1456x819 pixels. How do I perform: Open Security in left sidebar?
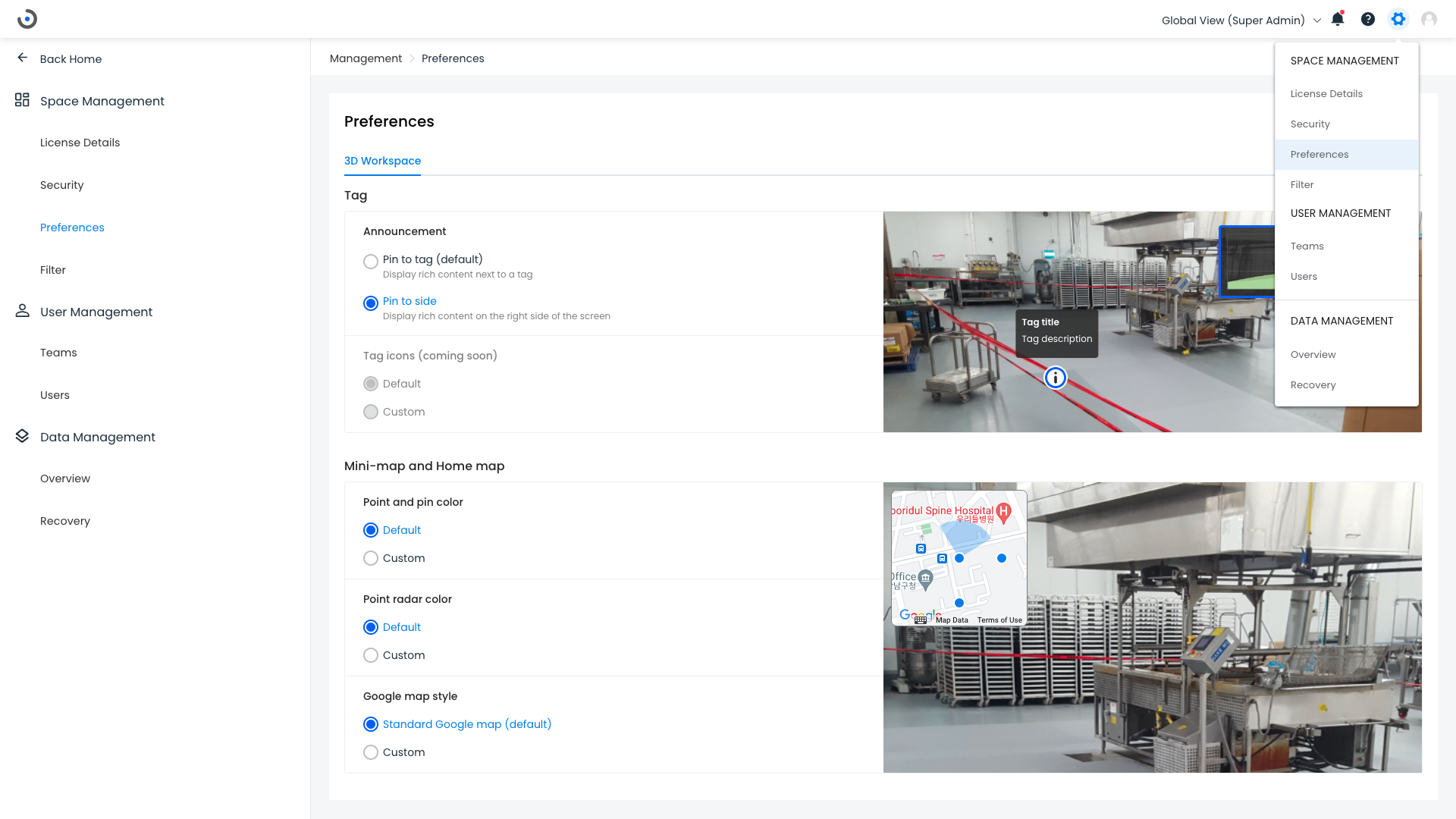point(61,185)
